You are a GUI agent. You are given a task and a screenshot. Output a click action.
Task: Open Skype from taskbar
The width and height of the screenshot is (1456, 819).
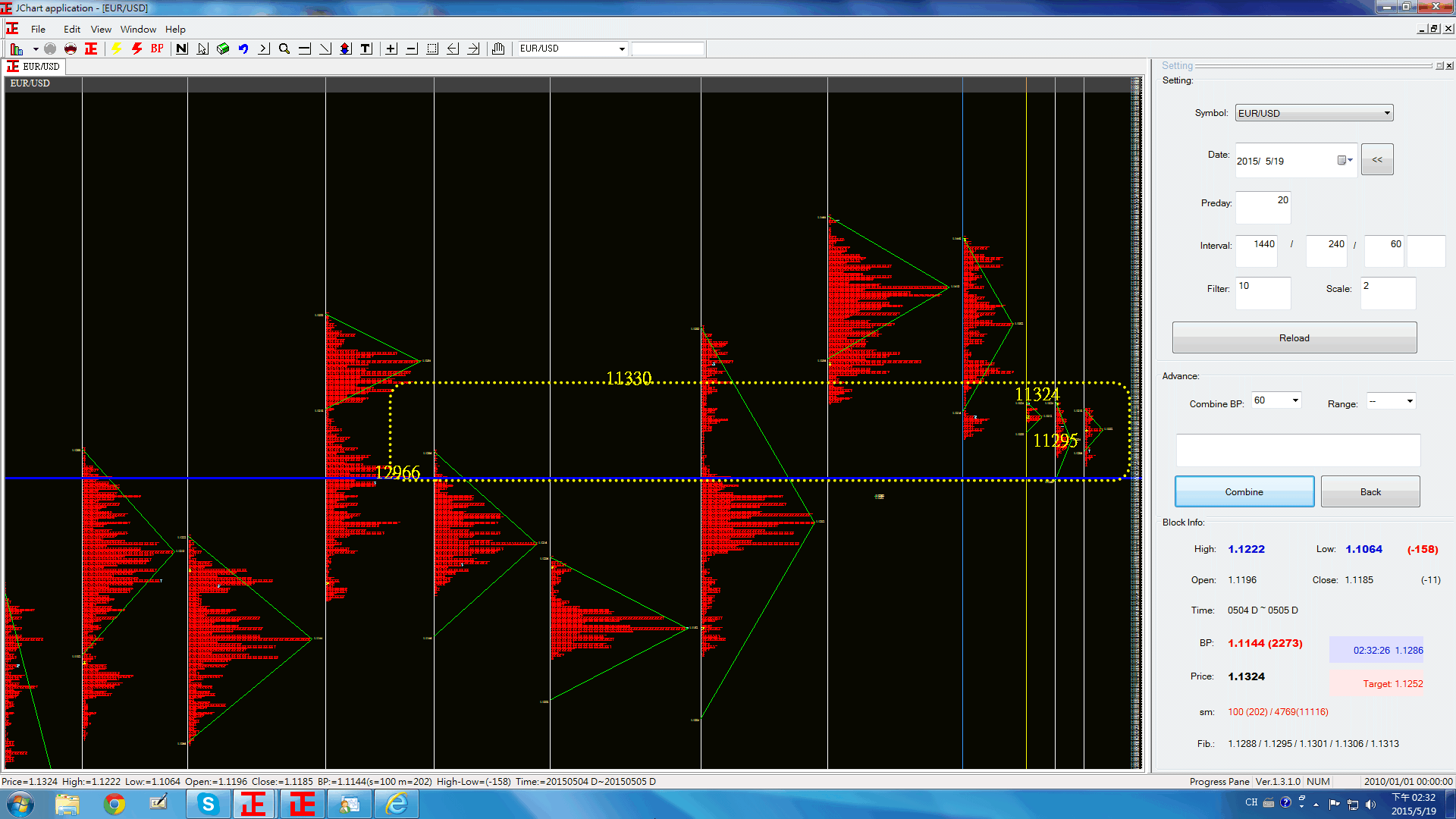(208, 804)
